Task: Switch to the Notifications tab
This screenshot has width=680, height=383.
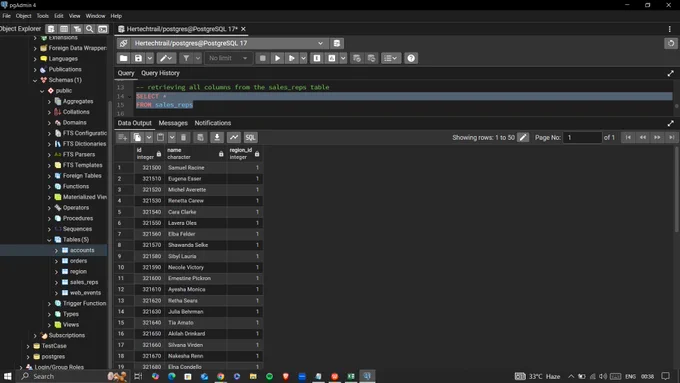Action: 212,123
